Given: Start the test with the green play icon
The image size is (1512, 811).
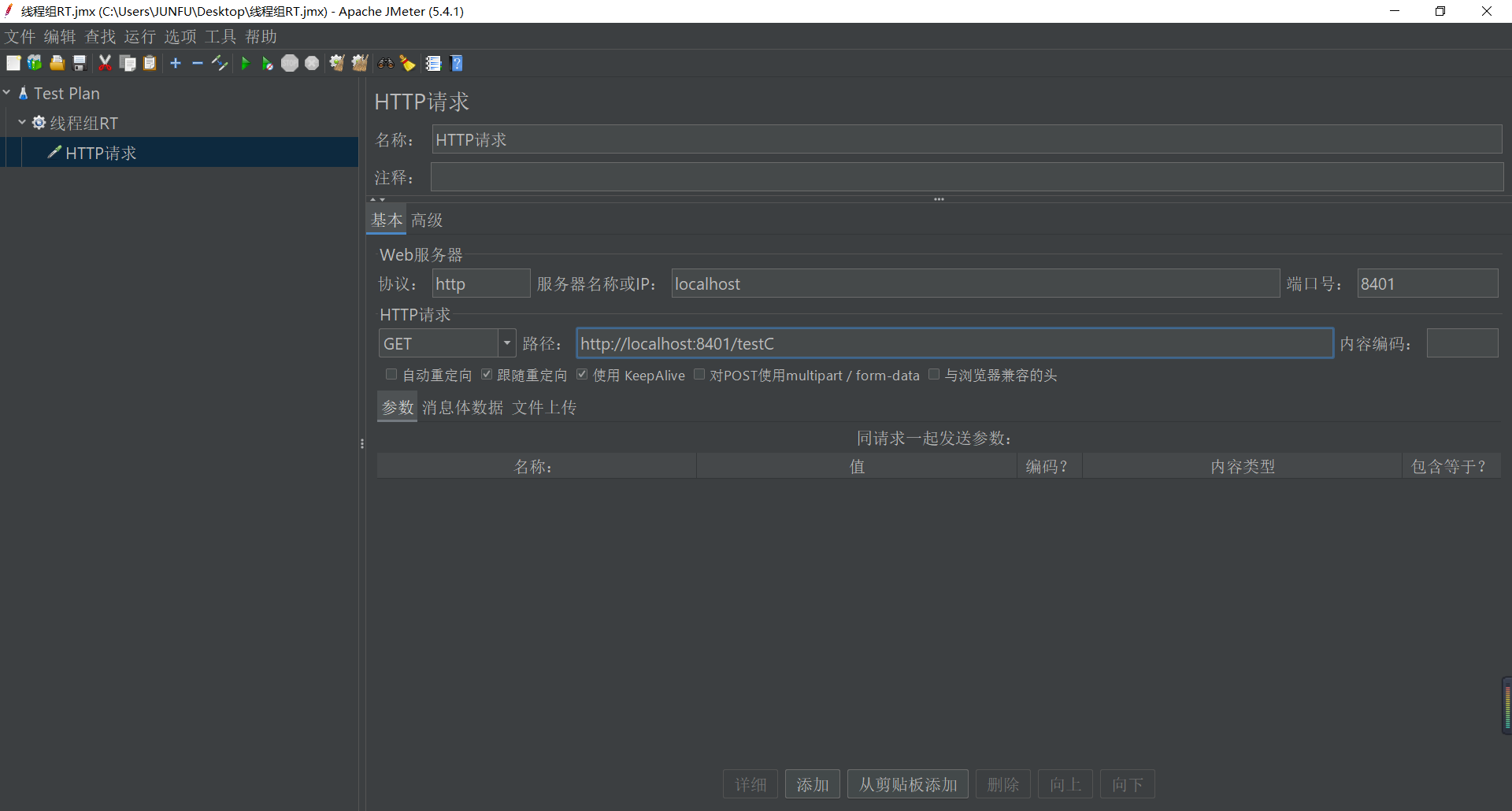Looking at the screenshot, I should click(246, 63).
